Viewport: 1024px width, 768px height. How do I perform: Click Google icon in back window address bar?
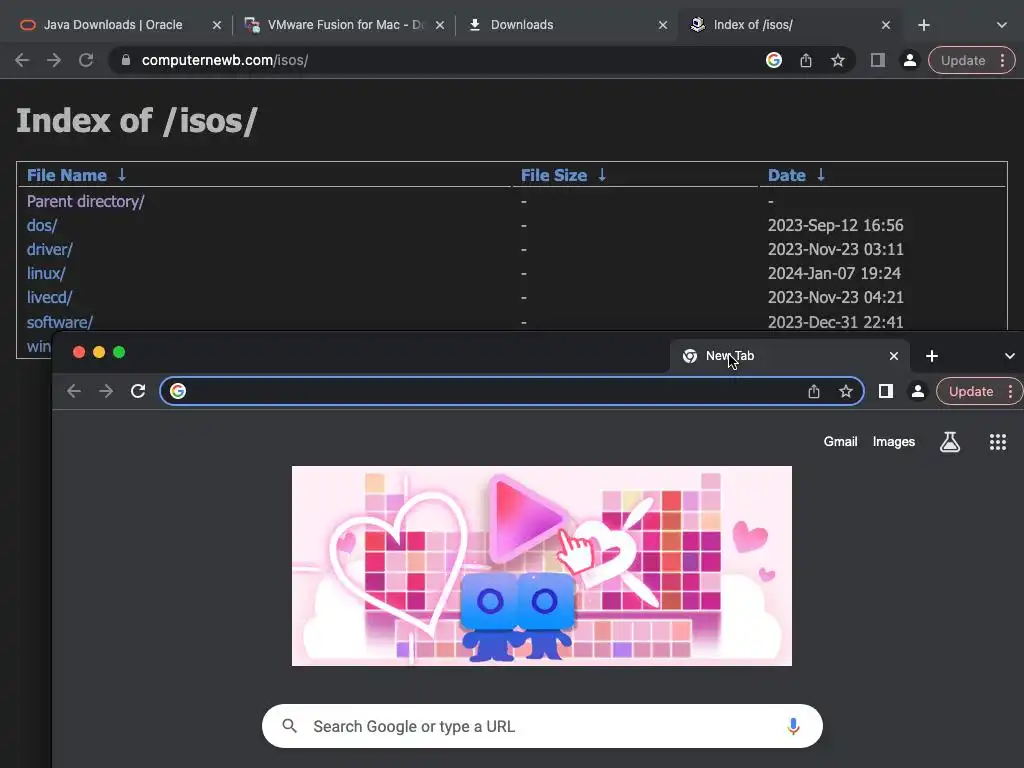[774, 60]
